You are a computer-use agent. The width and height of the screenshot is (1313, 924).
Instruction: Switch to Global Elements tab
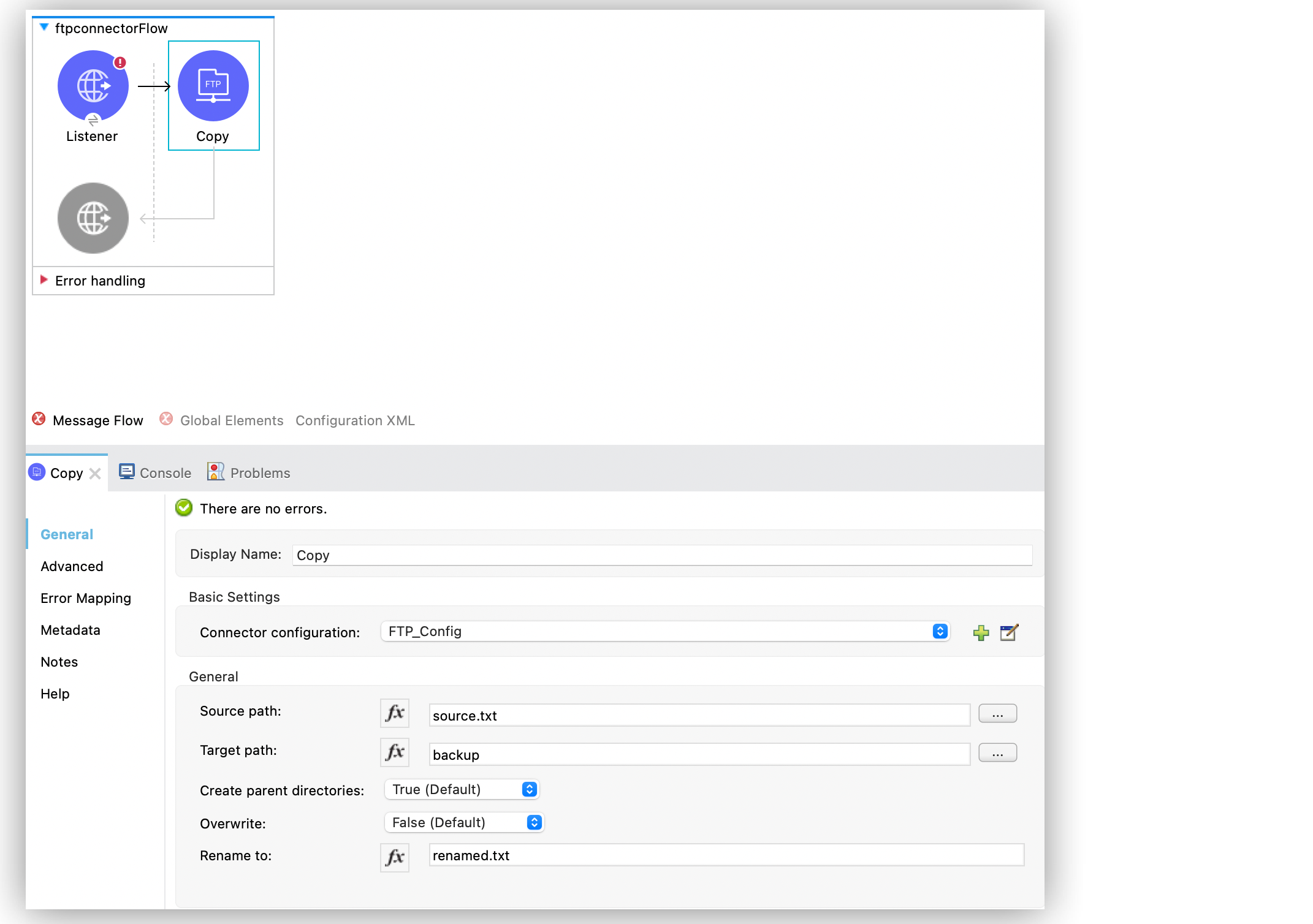point(232,420)
